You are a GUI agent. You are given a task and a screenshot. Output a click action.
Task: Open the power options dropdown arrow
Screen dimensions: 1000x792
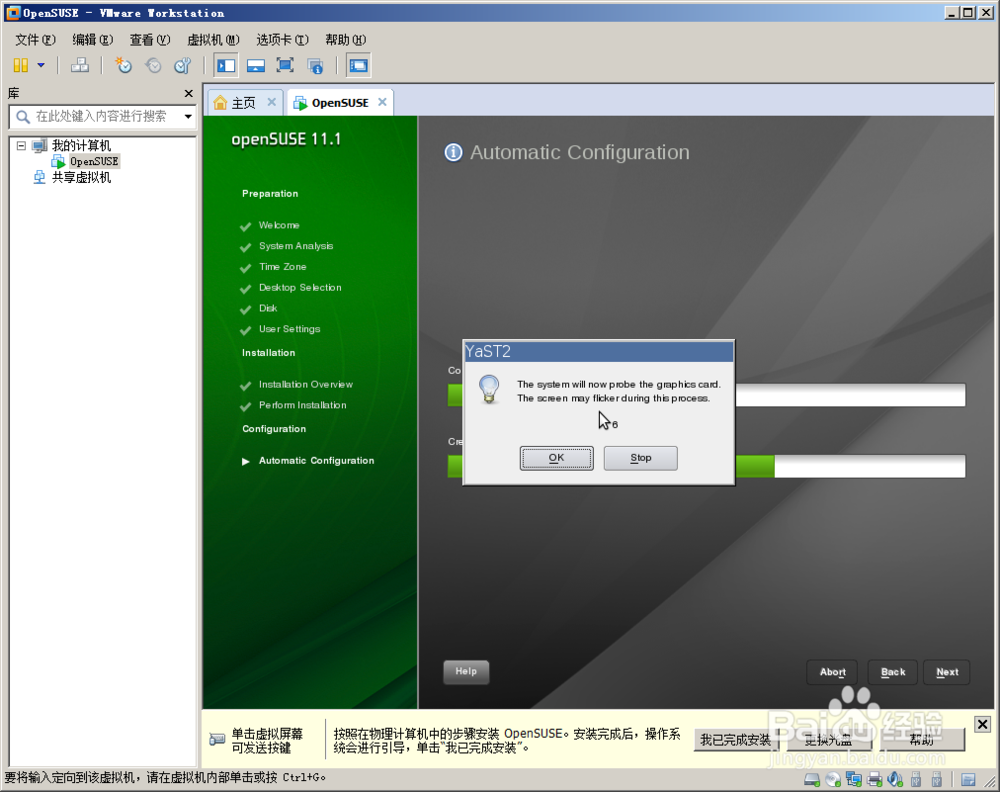pos(41,65)
